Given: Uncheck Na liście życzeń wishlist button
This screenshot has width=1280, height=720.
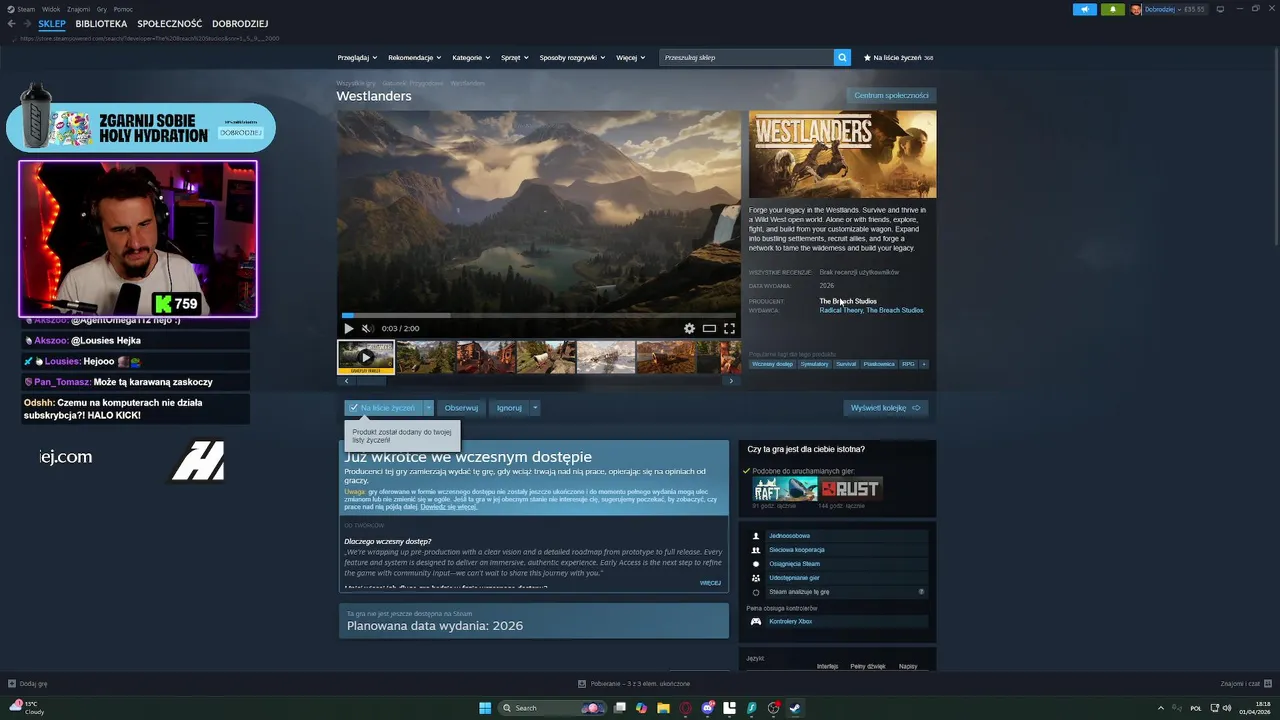Looking at the screenshot, I should coord(383,408).
